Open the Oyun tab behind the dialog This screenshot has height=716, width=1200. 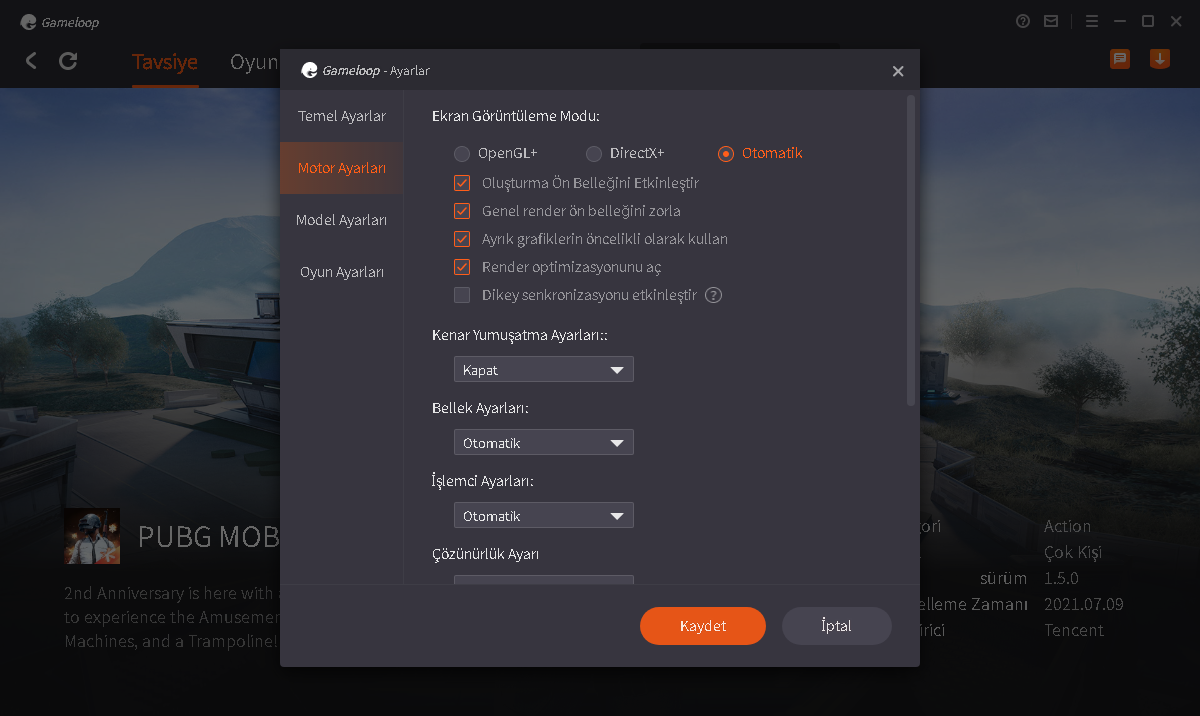[x=254, y=62]
